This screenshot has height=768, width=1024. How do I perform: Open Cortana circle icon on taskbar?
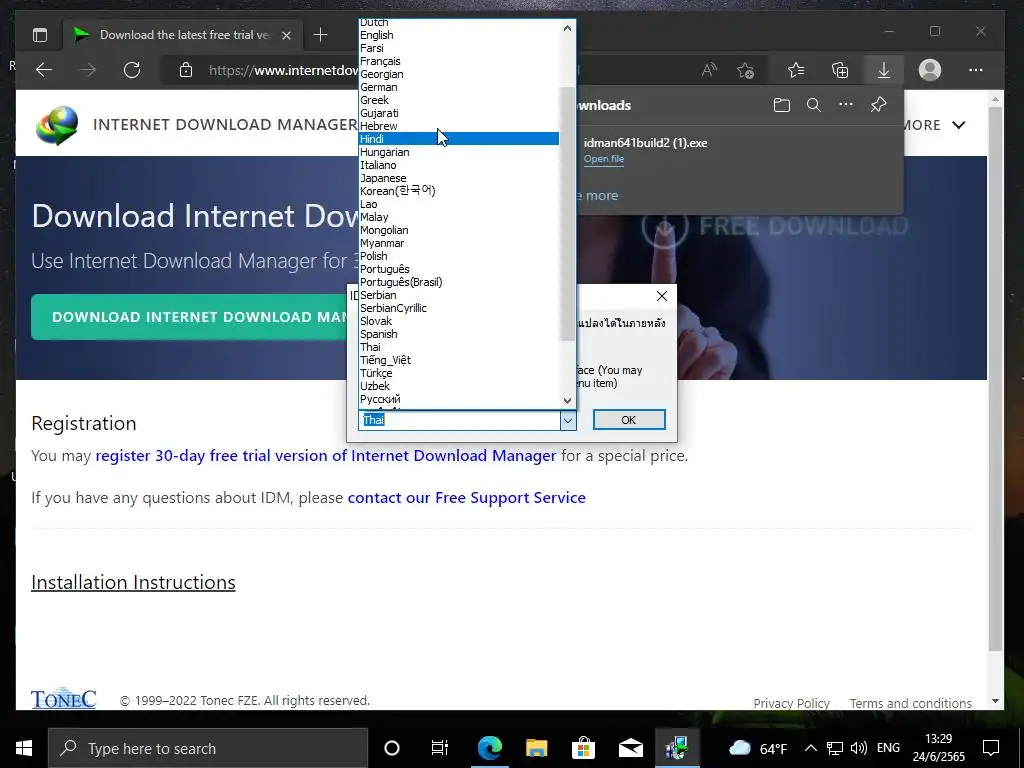coord(392,748)
